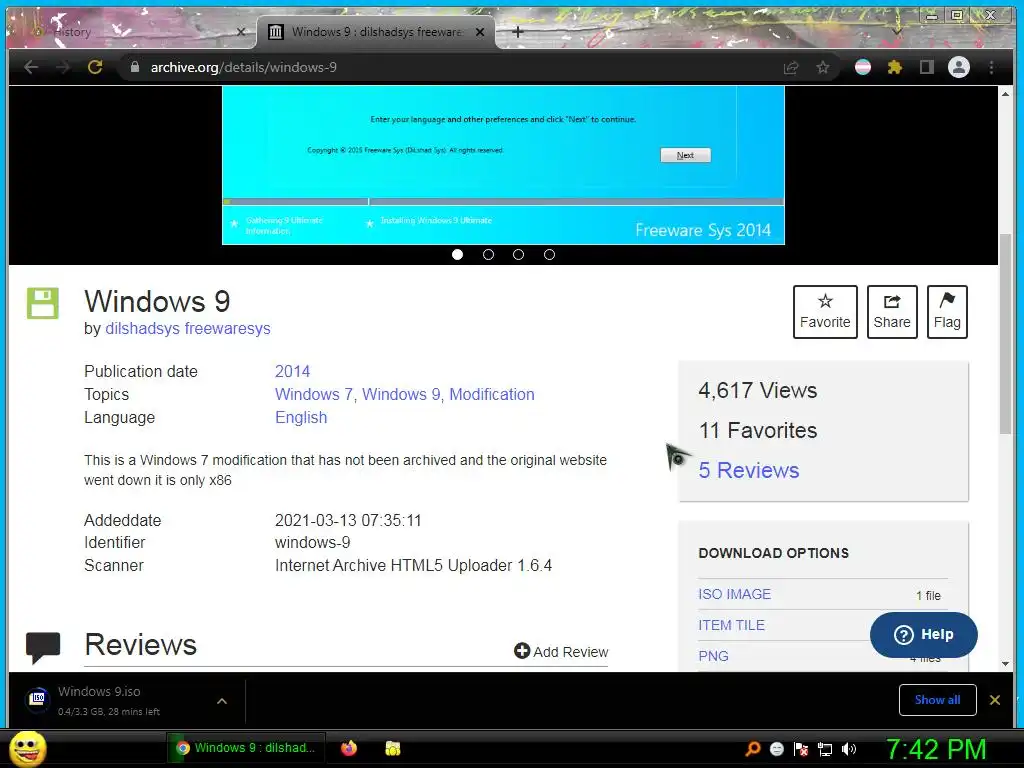The image size is (1024, 768).
Task: Click the network tray icon
Action: click(825, 749)
